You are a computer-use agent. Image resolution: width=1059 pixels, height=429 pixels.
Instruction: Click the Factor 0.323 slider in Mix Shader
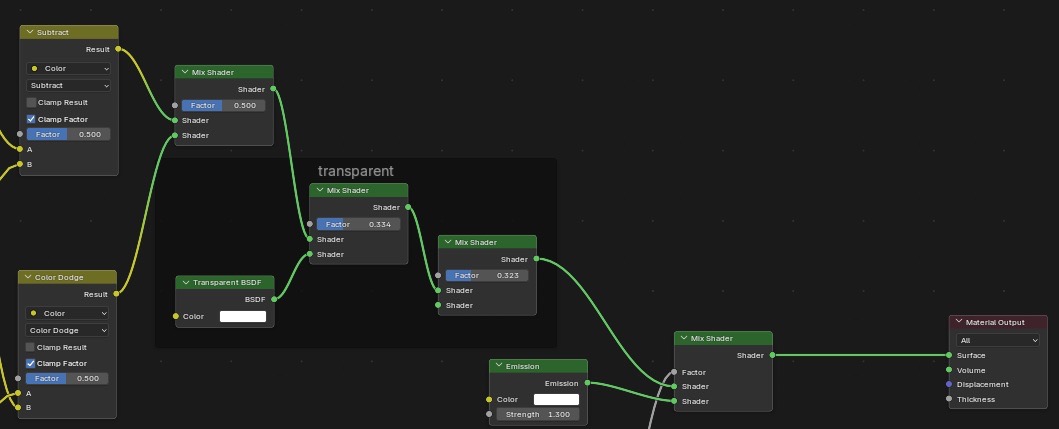click(x=486, y=276)
